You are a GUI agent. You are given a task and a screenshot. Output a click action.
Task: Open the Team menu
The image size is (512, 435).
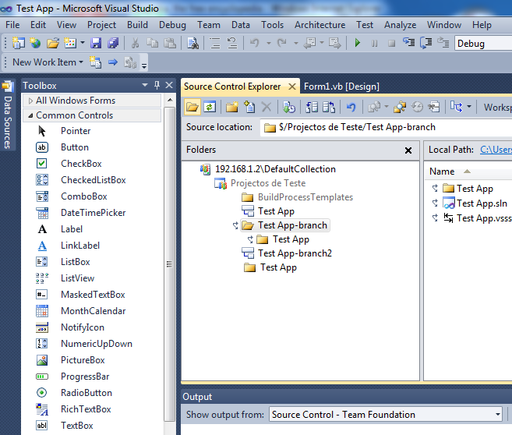click(x=209, y=25)
